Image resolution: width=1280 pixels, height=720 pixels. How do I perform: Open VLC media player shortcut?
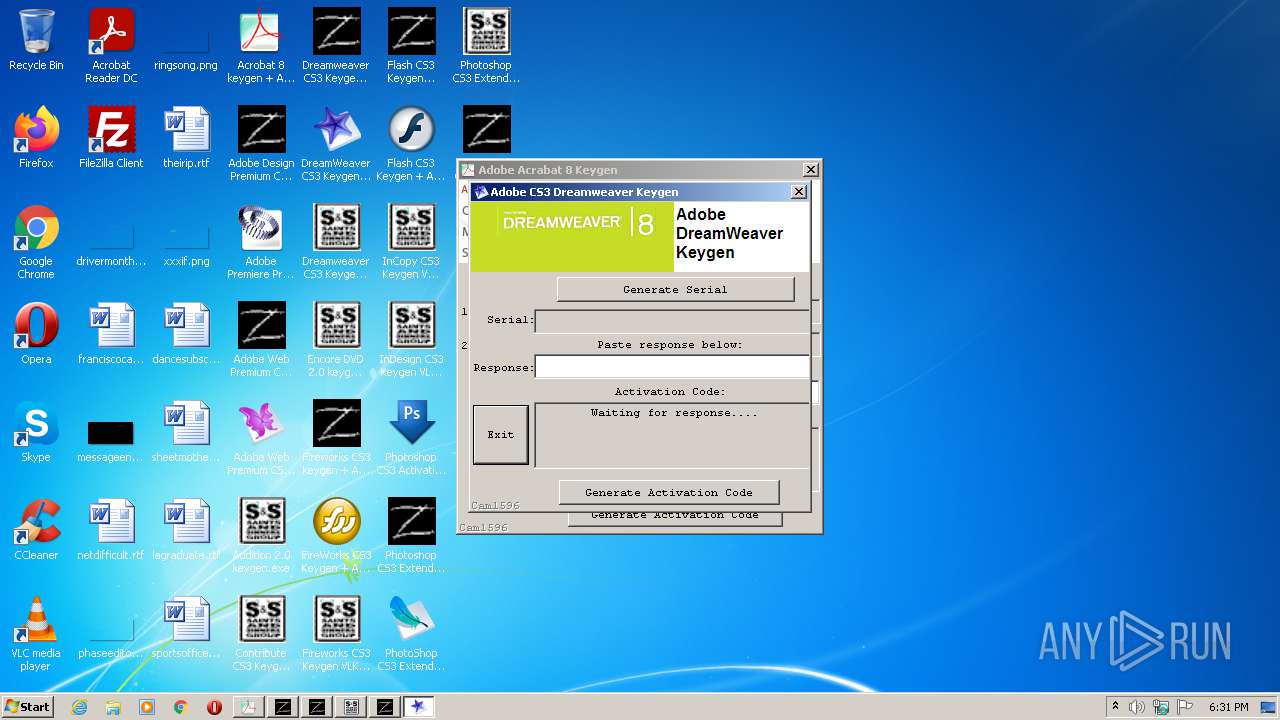pyautogui.click(x=36, y=634)
